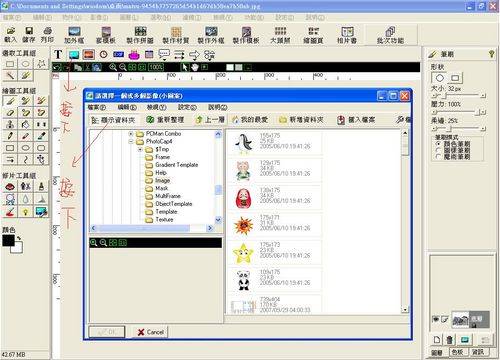Click the 載入 (Load) toolbar icon
Image resolution: width=500 pixels, height=360 pixels.
[11, 35]
